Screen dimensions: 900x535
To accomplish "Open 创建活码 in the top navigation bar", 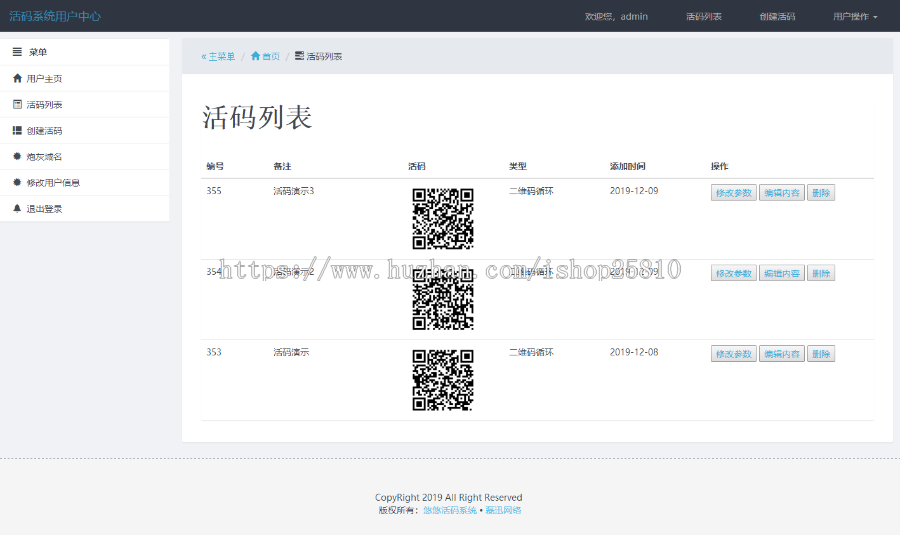I will [777, 17].
